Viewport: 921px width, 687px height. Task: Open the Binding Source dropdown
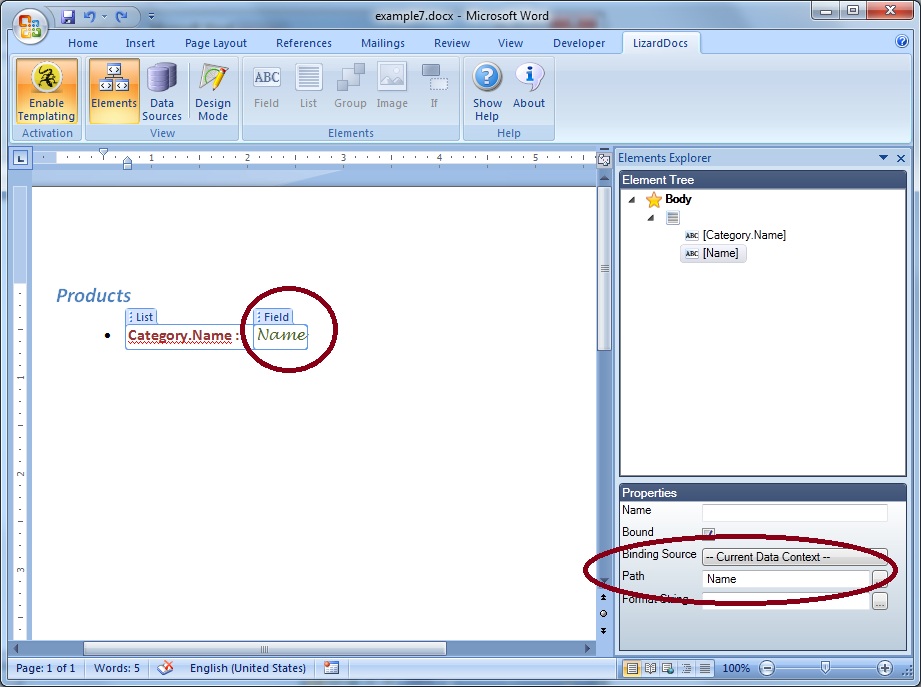pyautogui.click(x=794, y=557)
